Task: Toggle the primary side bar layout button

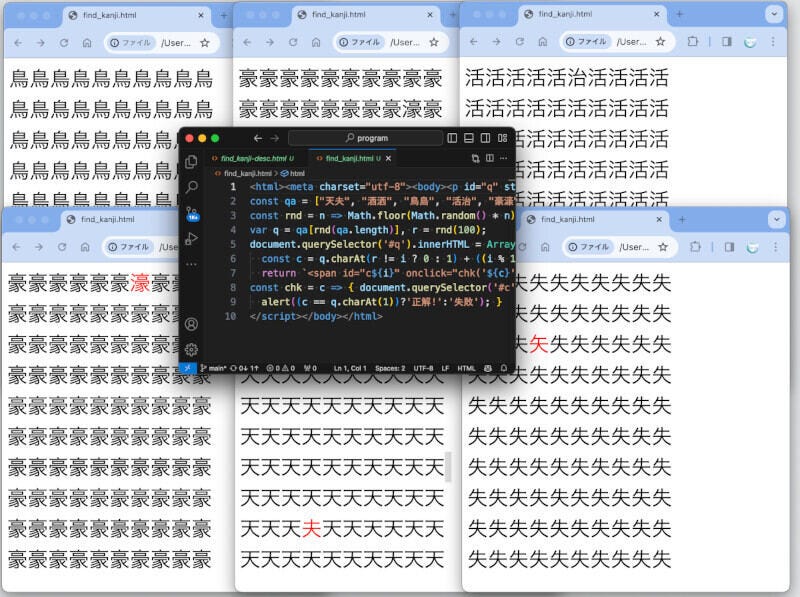Action: tap(452, 138)
